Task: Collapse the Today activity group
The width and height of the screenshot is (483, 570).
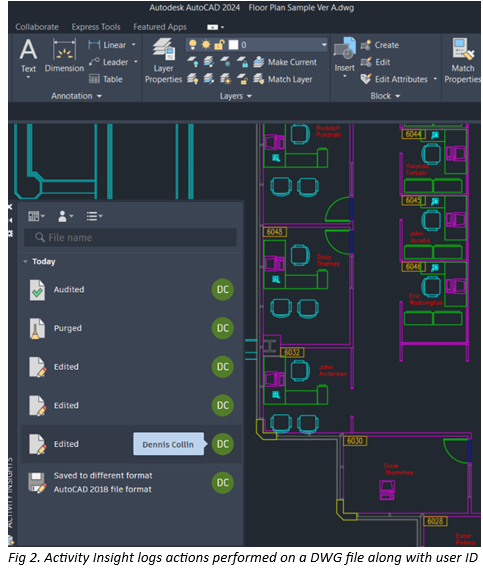Action: pyautogui.click(x=25, y=261)
